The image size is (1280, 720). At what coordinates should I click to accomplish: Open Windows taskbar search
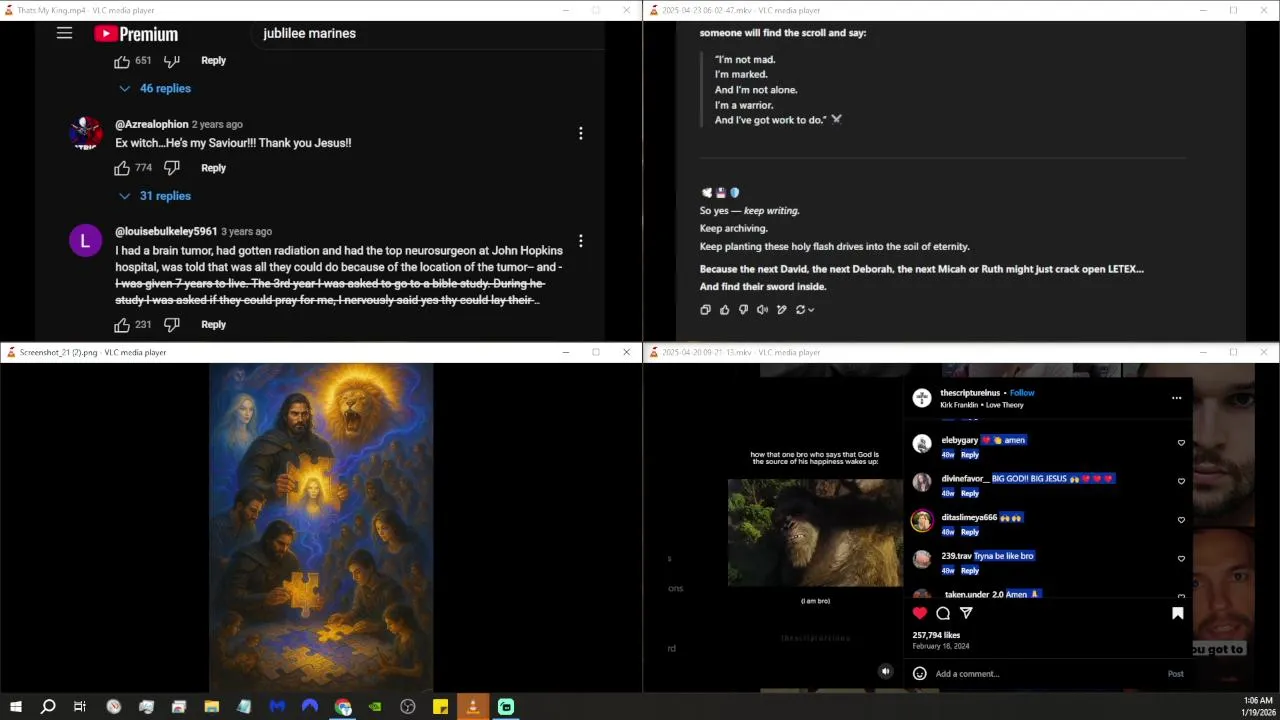[48, 707]
